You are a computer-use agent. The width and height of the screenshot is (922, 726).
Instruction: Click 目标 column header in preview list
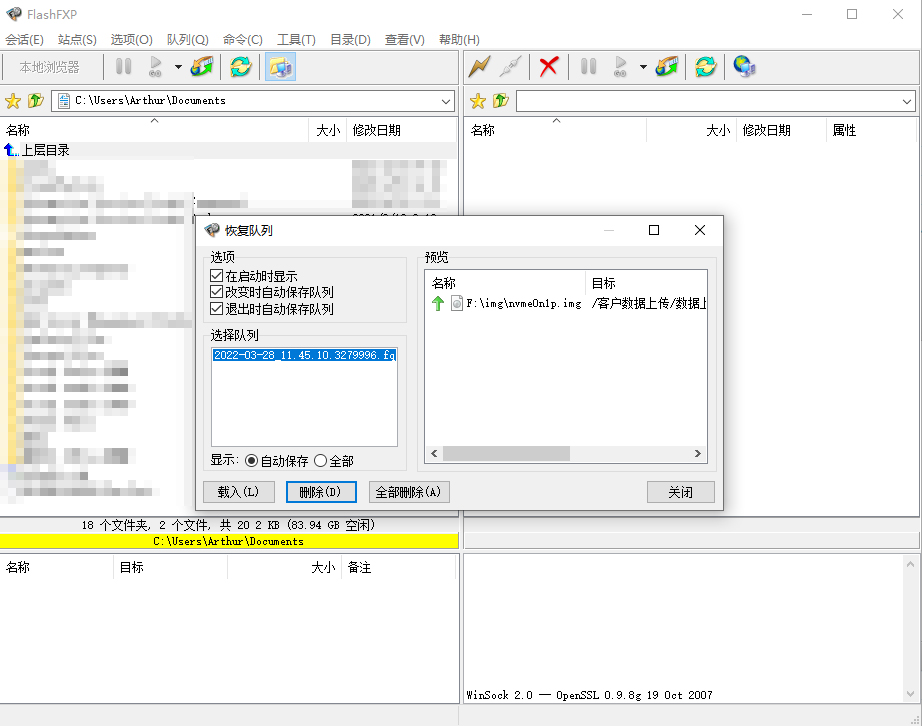(646, 283)
